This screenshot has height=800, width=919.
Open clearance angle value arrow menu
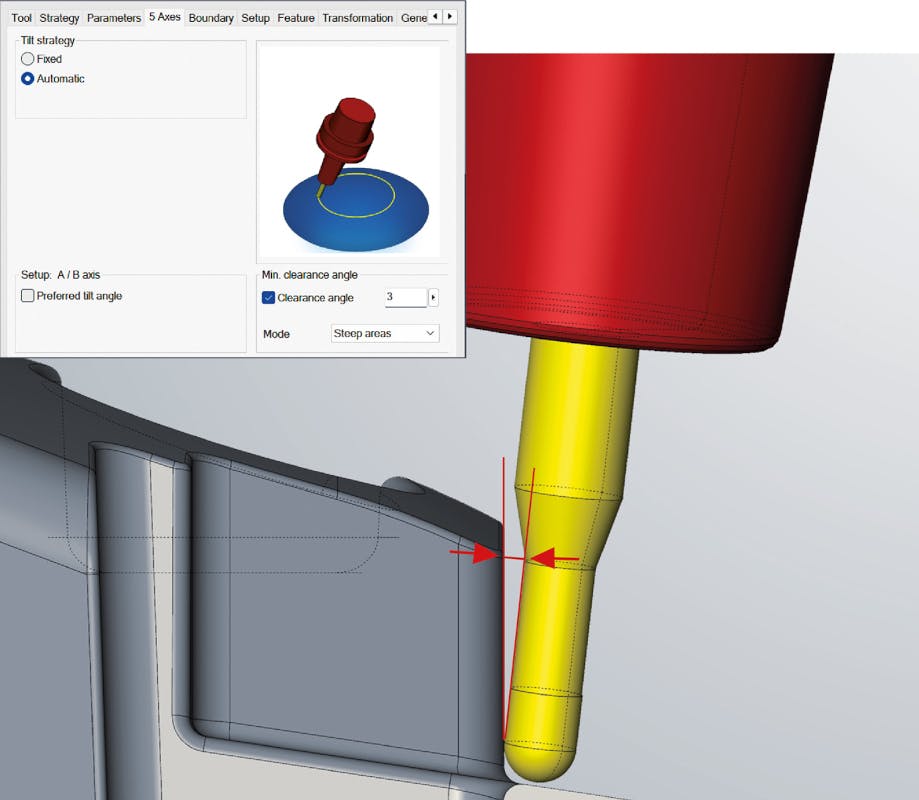[433, 298]
